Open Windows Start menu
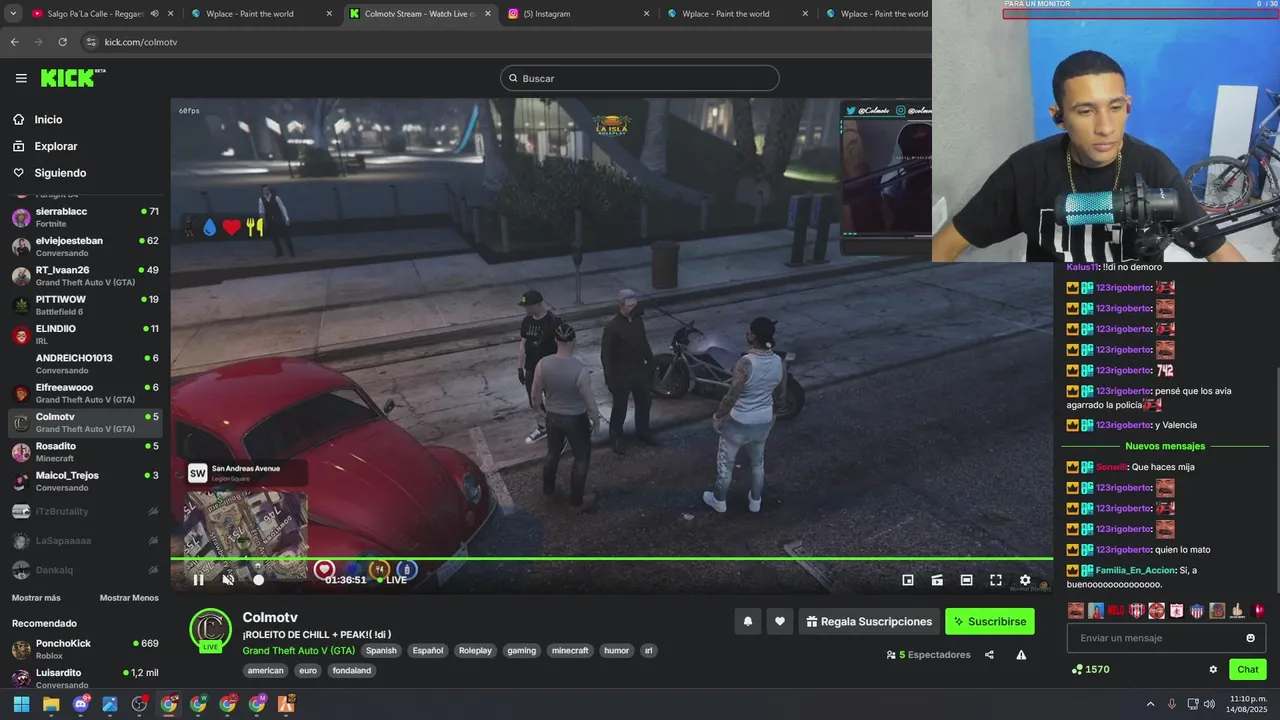The image size is (1280, 720). coord(21,704)
